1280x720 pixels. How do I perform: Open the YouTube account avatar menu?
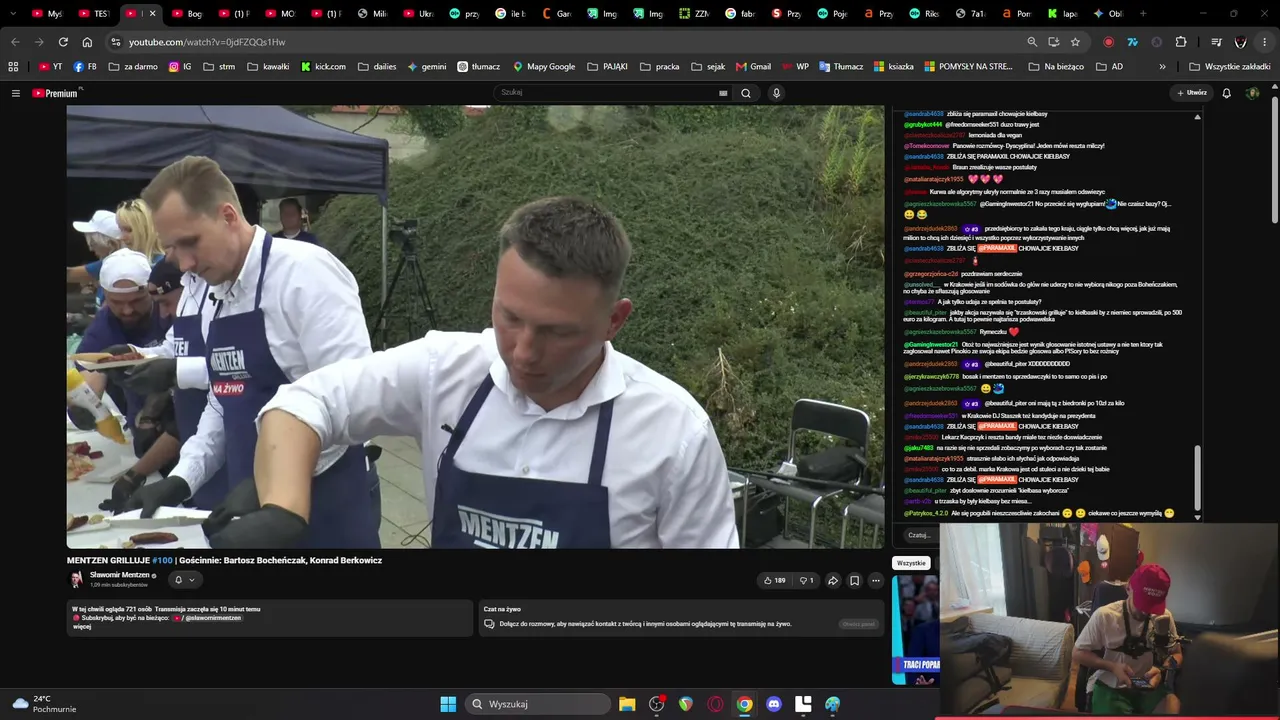[x=1253, y=93]
